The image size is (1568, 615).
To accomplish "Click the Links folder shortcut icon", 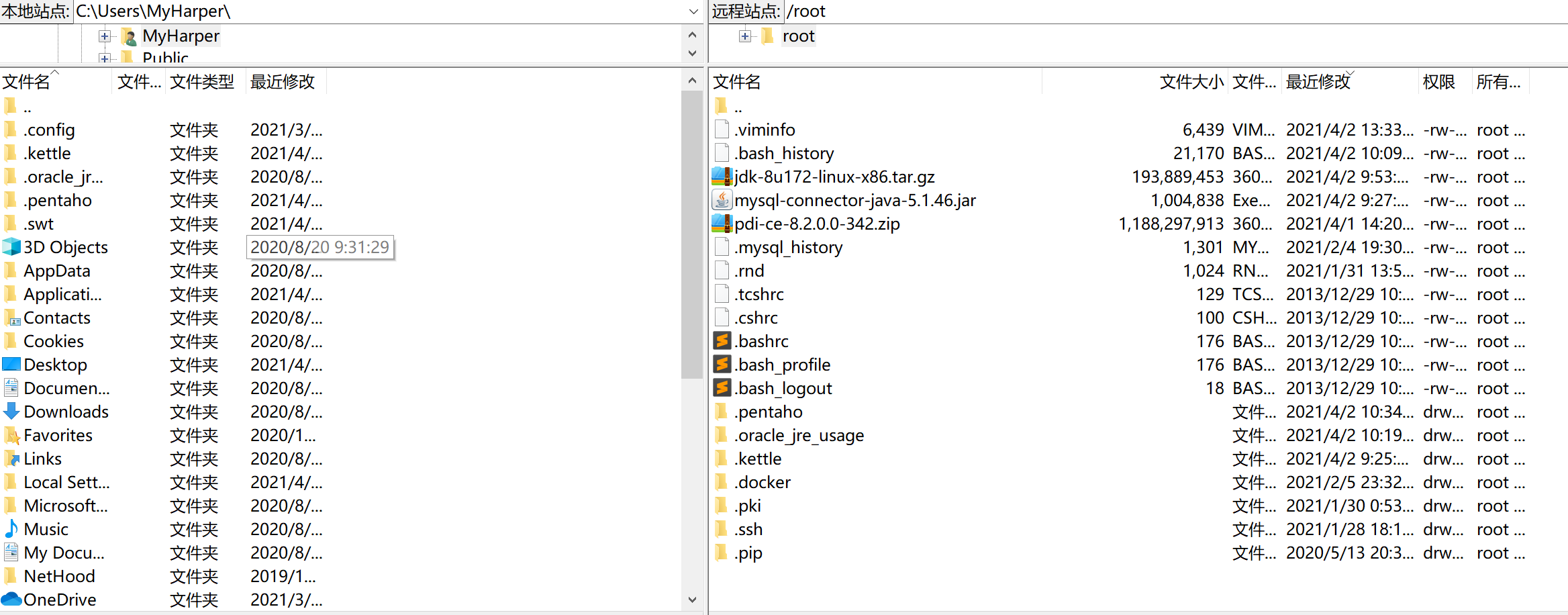I will tap(11, 458).
